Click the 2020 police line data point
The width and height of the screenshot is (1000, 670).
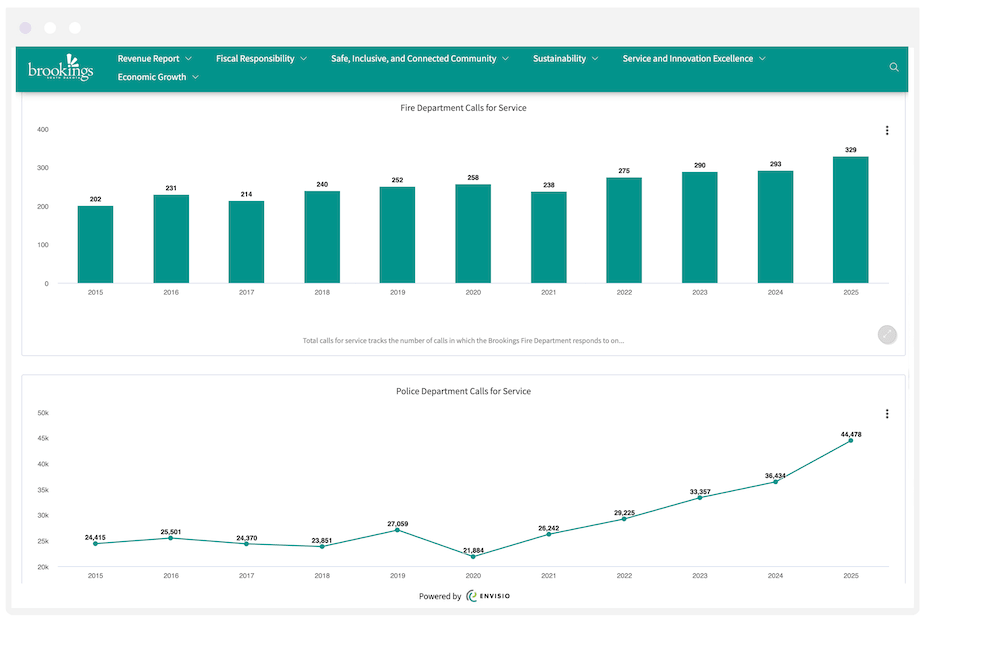(x=473, y=556)
